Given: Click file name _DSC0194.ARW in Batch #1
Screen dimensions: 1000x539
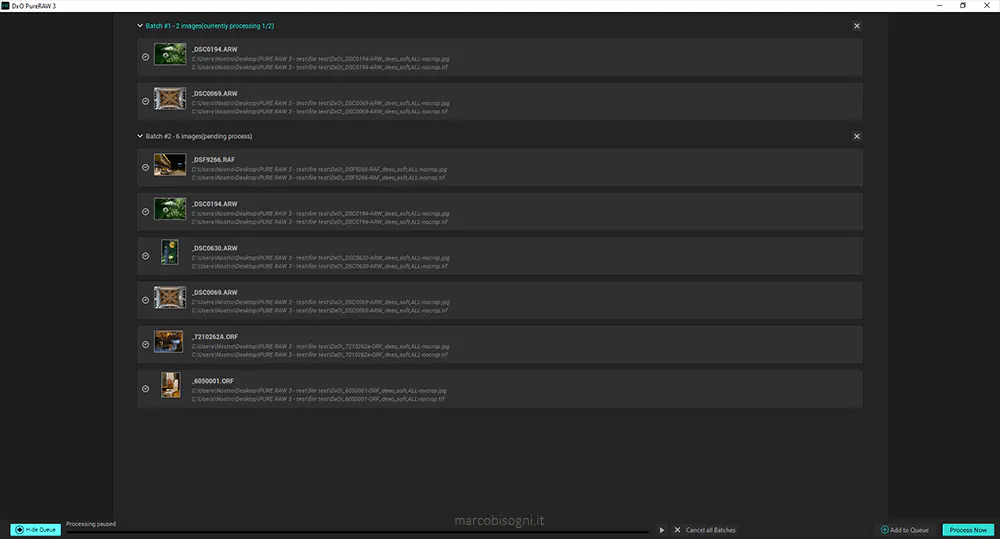Looking at the screenshot, I should point(215,49).
